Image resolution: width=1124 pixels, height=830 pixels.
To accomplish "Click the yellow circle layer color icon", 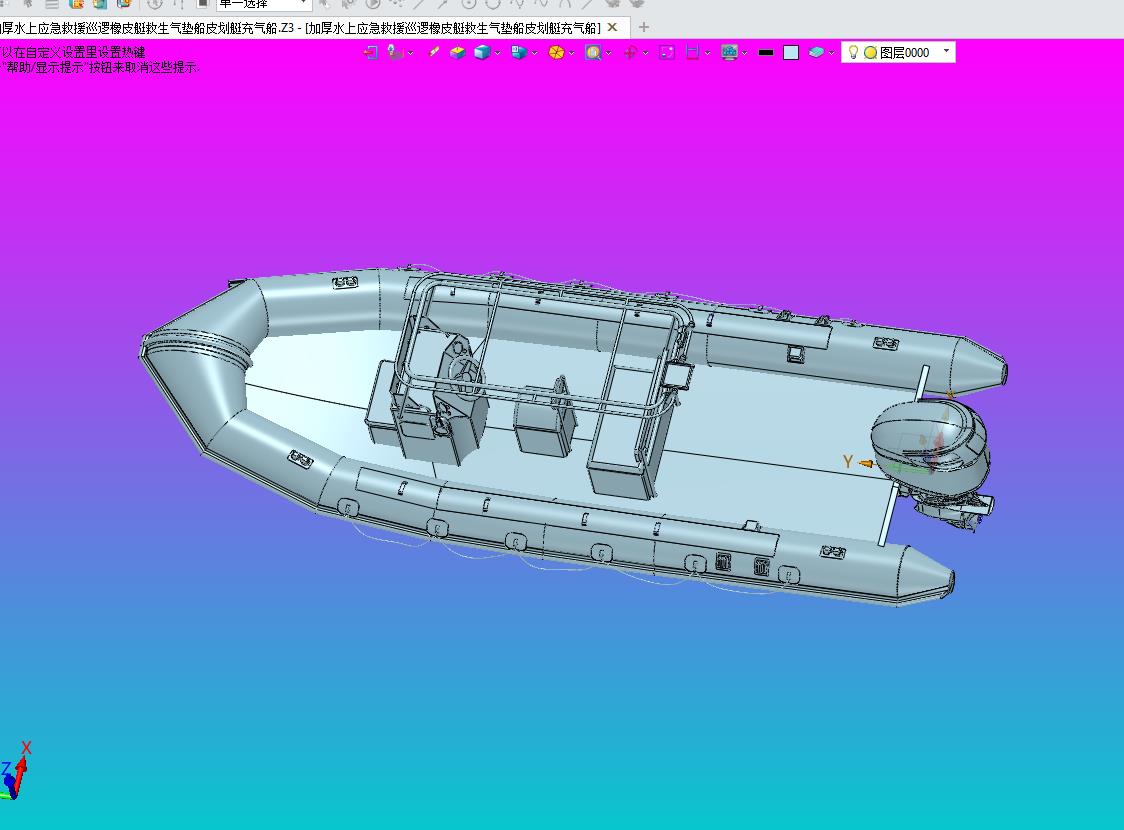I will (x=870, y=52).
